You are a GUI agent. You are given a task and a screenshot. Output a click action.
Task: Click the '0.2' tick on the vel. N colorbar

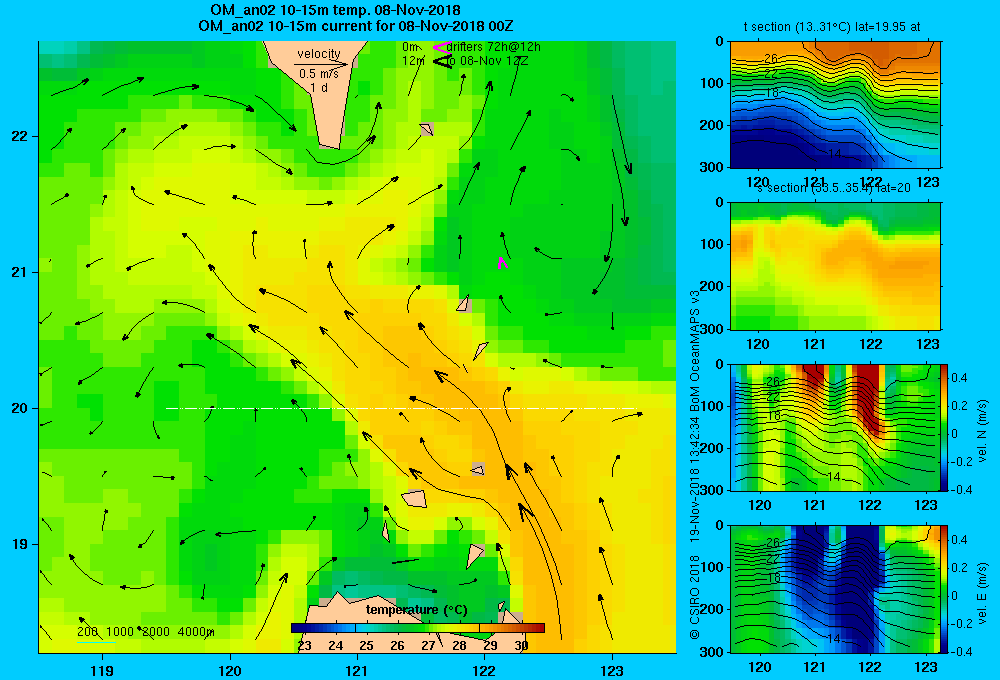(x=959, y=406)
